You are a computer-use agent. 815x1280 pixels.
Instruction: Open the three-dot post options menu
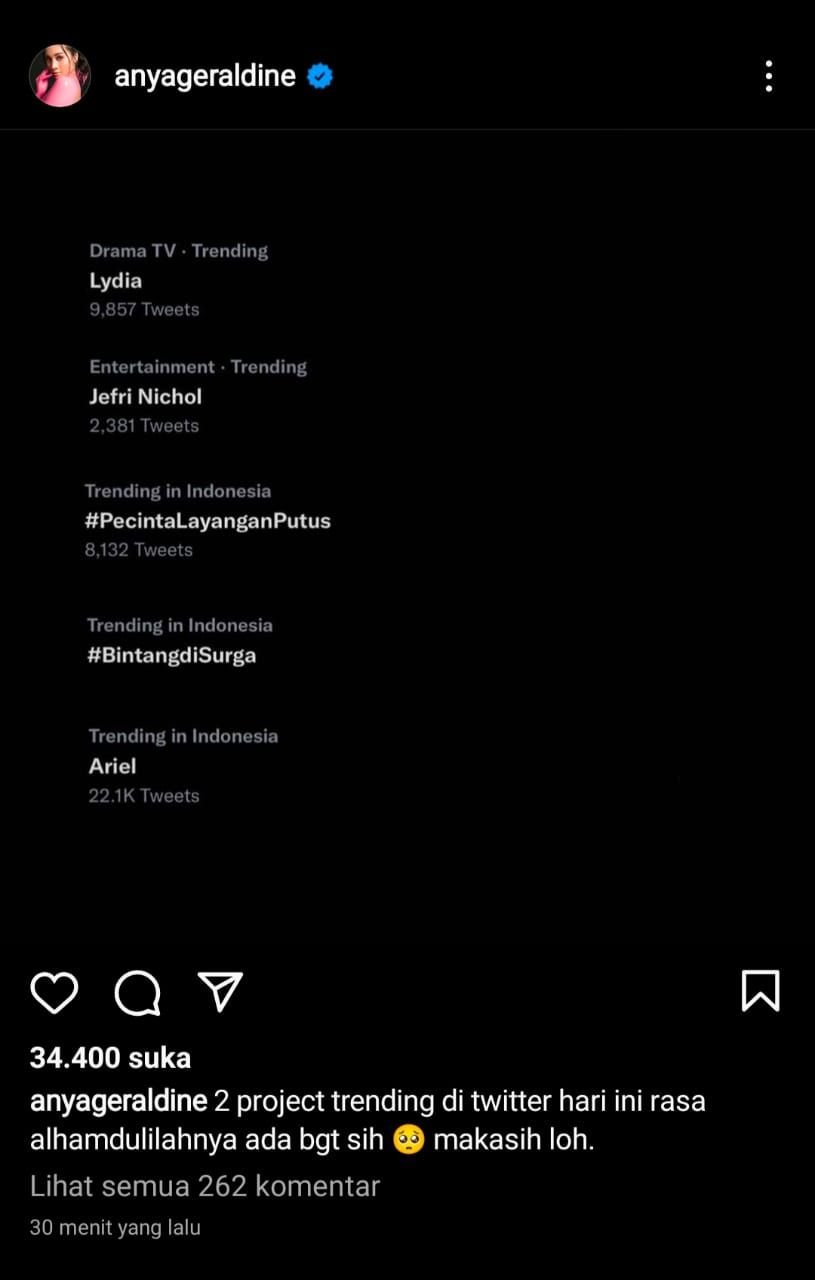coord(768,76)
